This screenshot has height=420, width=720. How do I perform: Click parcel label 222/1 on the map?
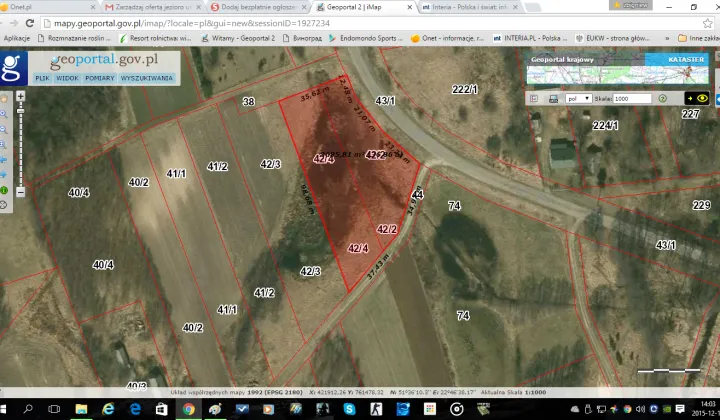(x=464, y=89)
